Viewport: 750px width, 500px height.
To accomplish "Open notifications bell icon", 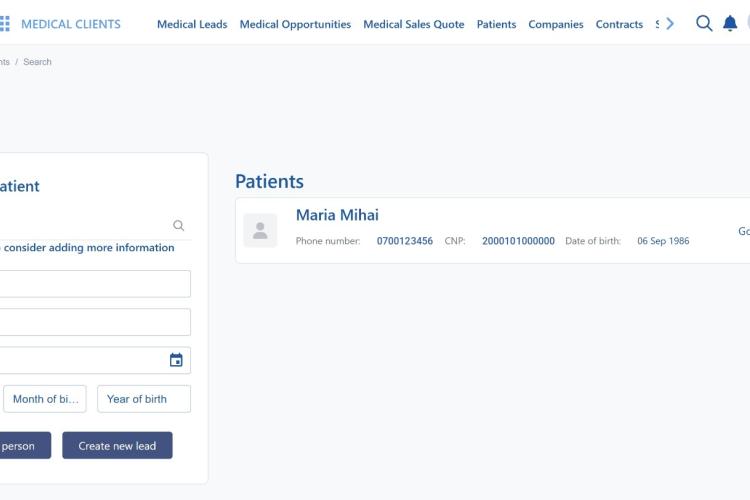I will pos(730,23).
